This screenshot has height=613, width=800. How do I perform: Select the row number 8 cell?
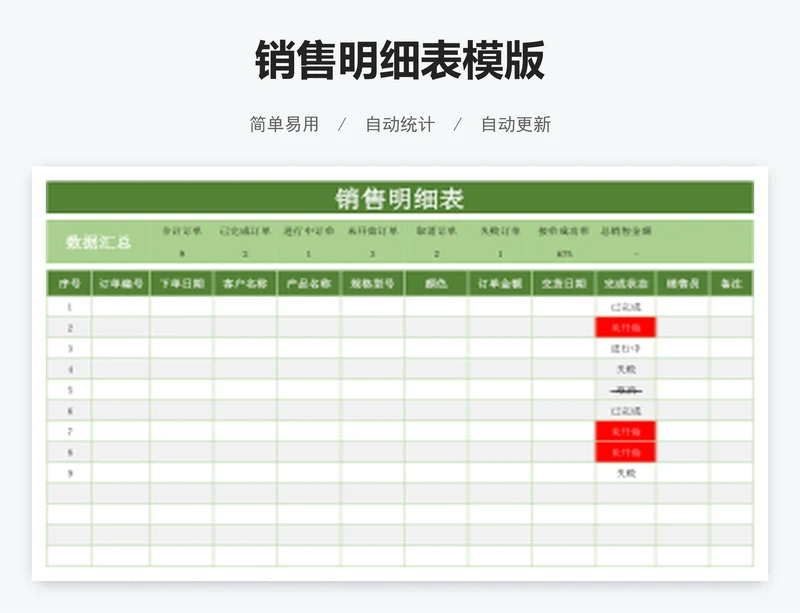tap(69, 452)
